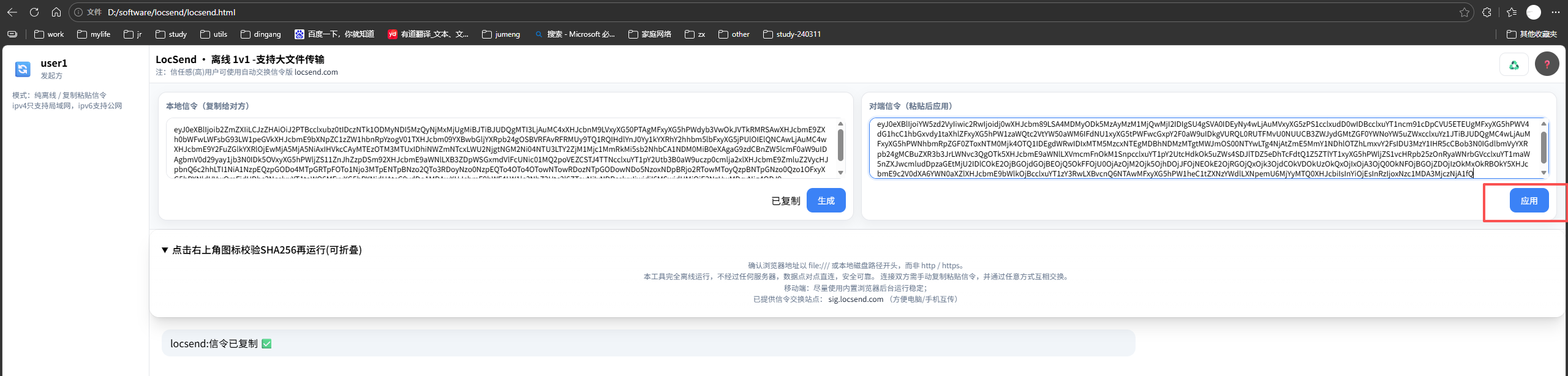Click the local token textarea scrollbar
The image size is (1568, 376).
(840, 147)
